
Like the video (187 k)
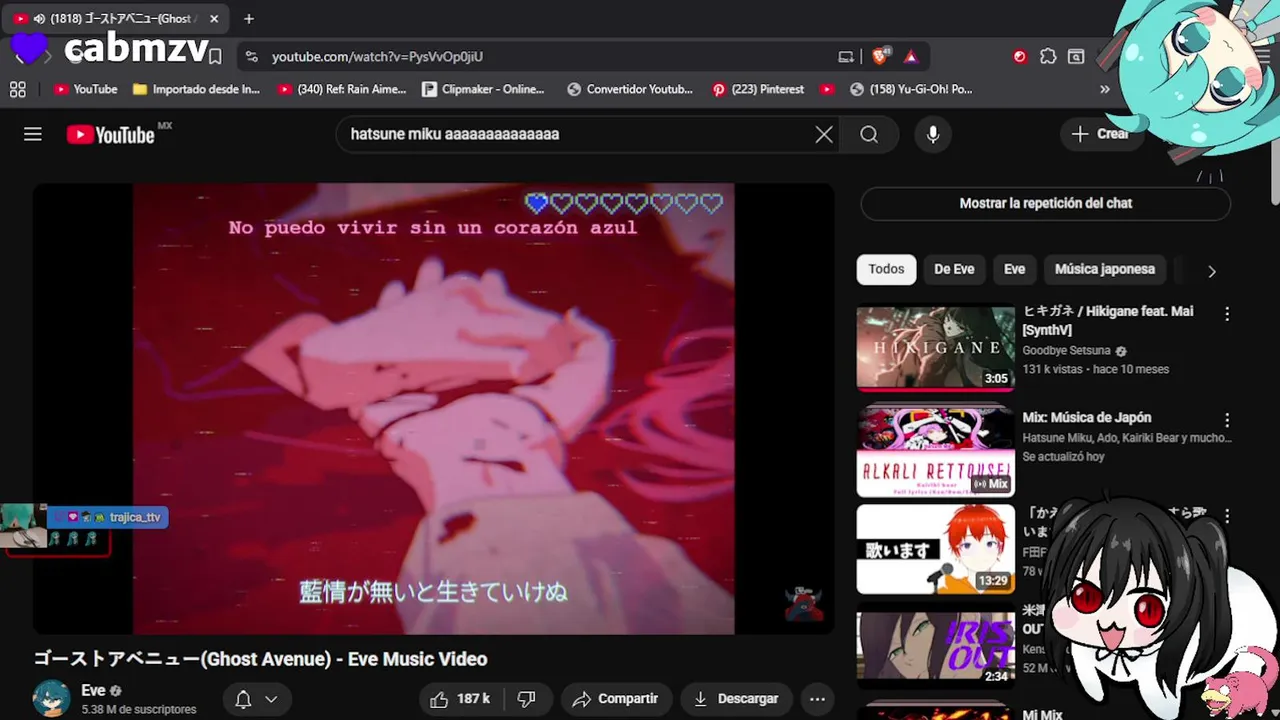tap(462, 699)
